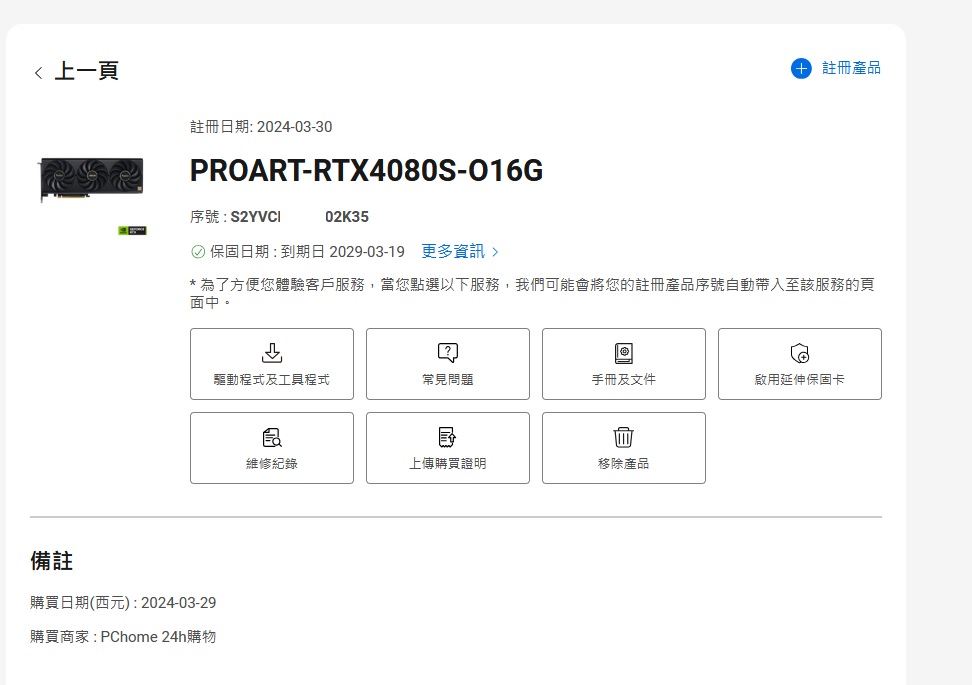Click 移除產品 trash button
972x685 pixels.
tap(624, 448)
